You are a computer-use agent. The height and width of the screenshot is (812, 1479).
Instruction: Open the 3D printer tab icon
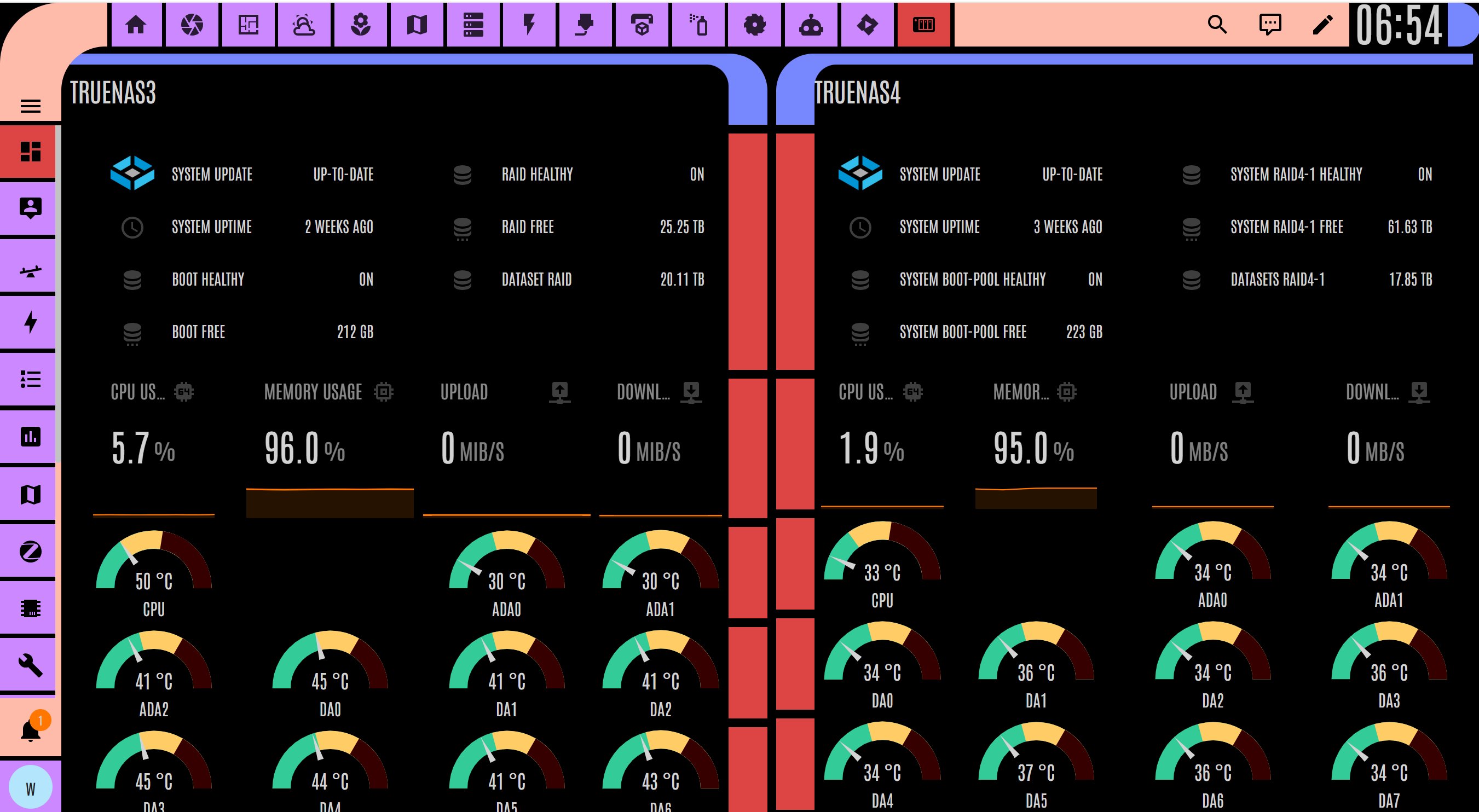pyautogui.click(x=642, y=25)
